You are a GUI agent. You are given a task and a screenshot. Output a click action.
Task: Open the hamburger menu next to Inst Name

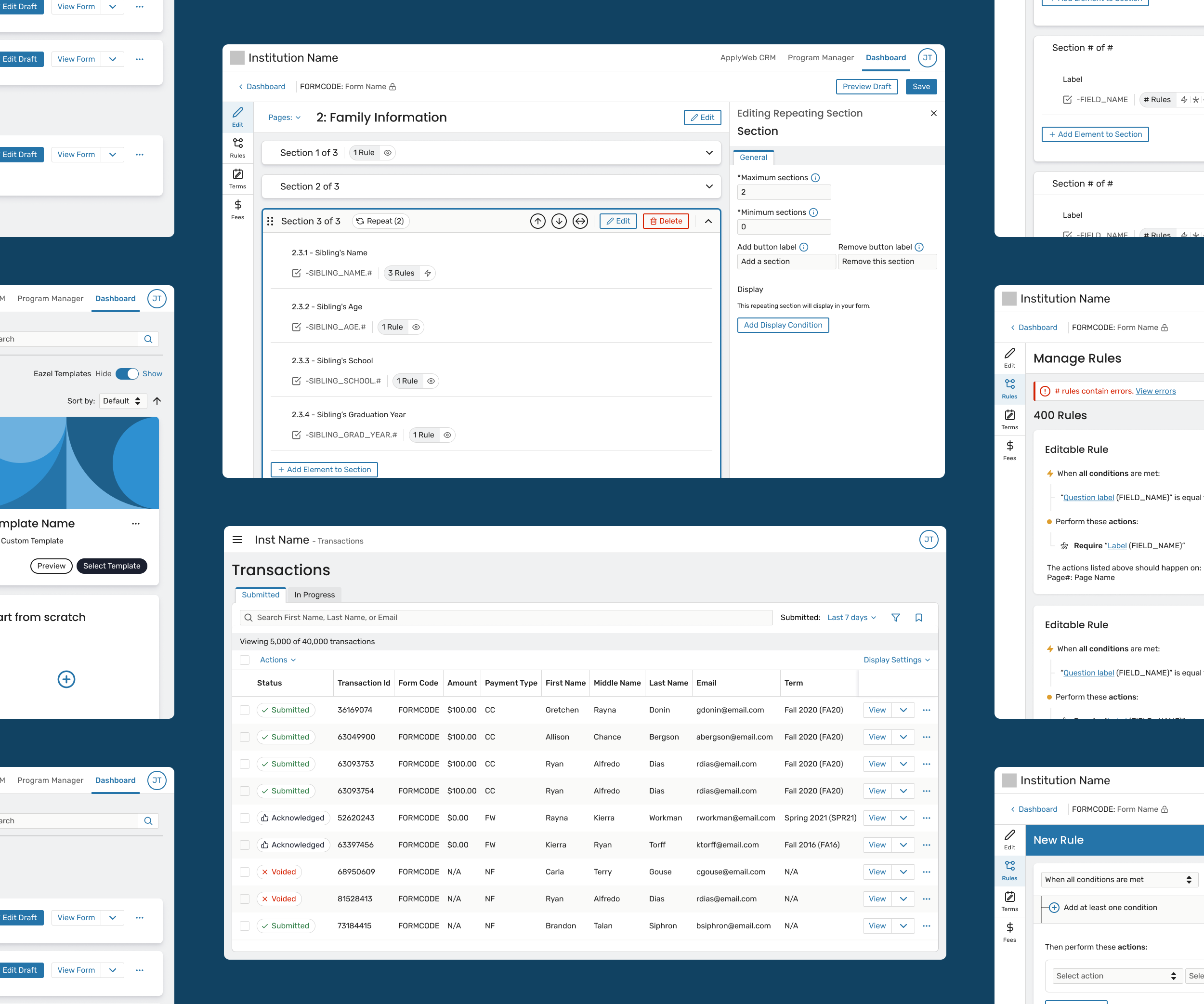click(x=237, y=540)
